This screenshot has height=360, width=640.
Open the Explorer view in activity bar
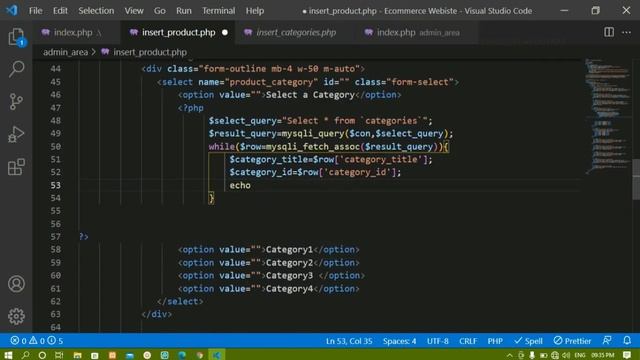16,37
